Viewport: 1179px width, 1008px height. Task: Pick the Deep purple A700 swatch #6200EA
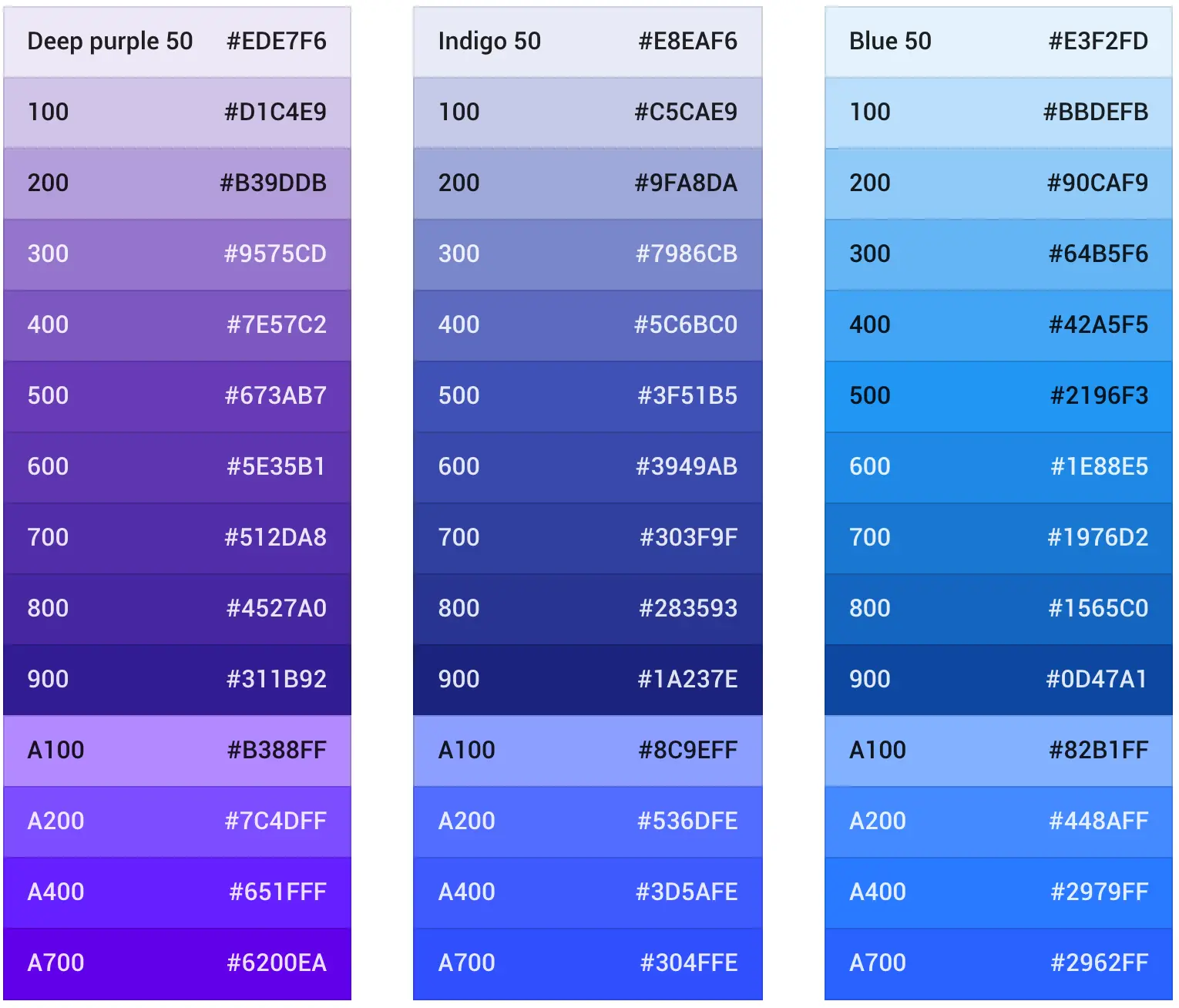click(x=177, y=964)
